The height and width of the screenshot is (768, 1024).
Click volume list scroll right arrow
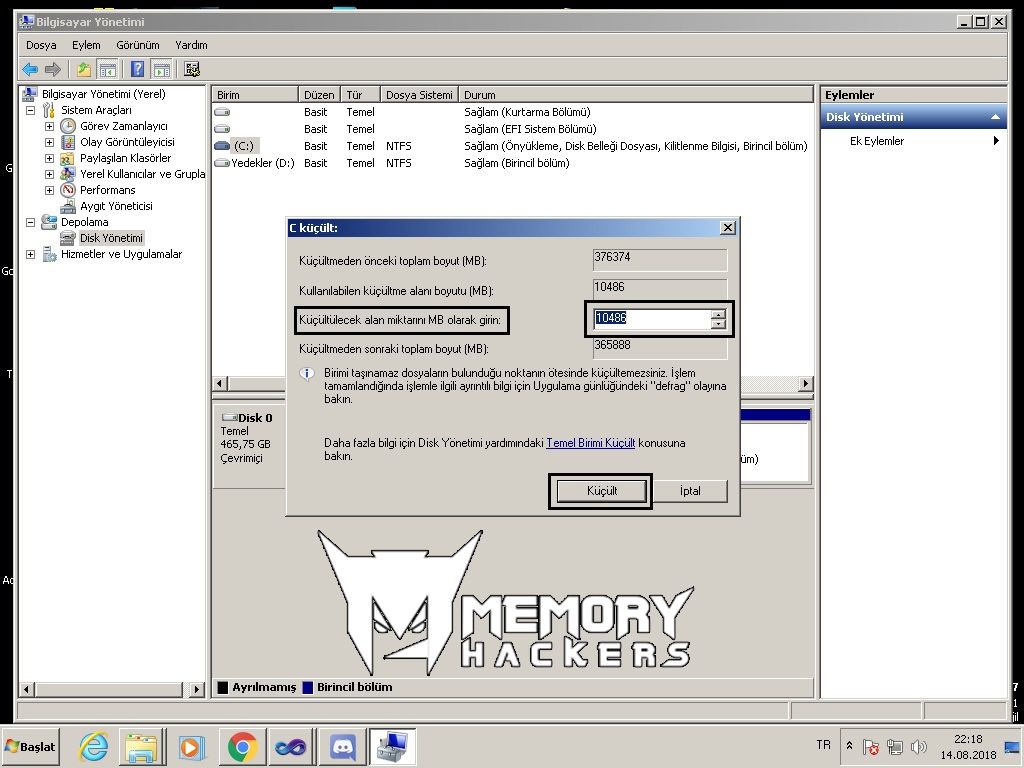pyautogui.click(x=806, y=383)
